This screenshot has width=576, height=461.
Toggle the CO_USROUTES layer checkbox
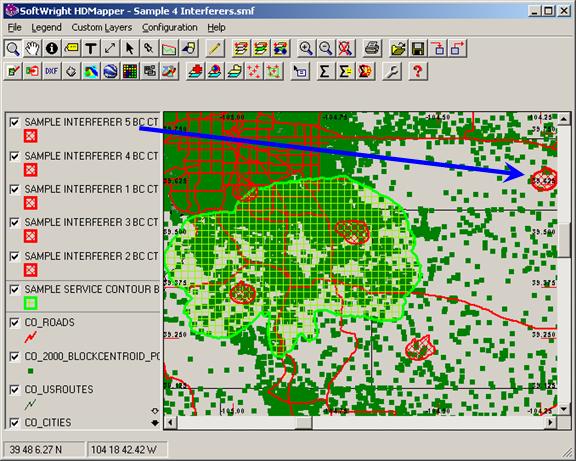(14, 390)
